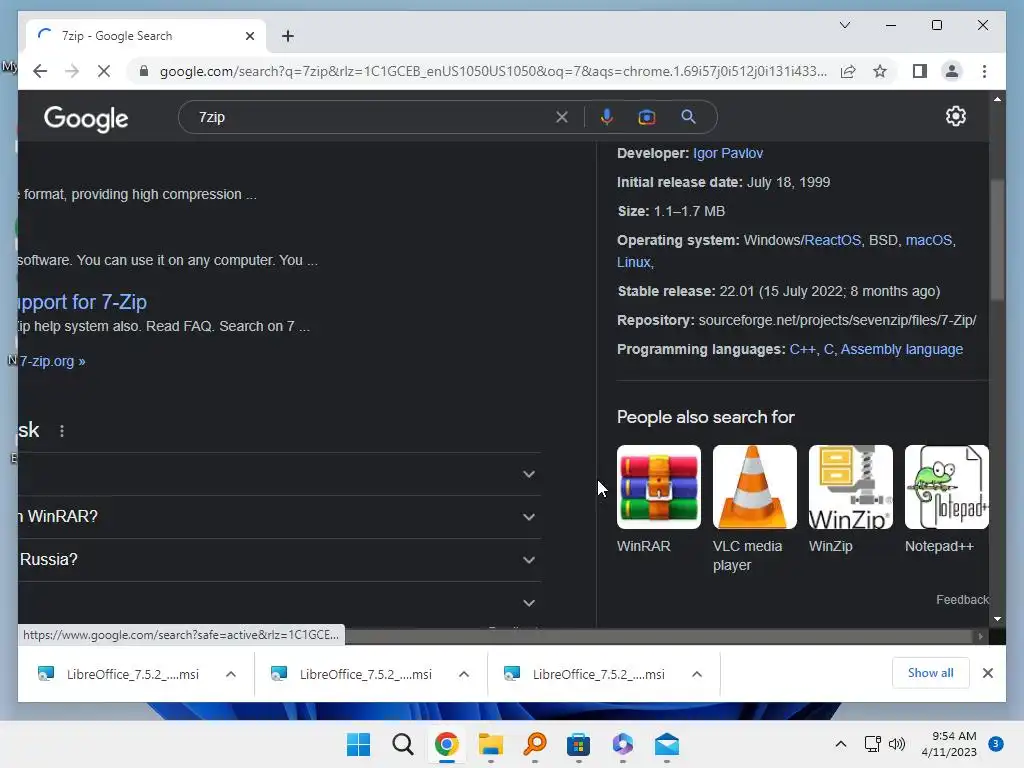Open a new tab with the plus button
The width and height of the screenshot is (1024, 768).
[288, 36]
